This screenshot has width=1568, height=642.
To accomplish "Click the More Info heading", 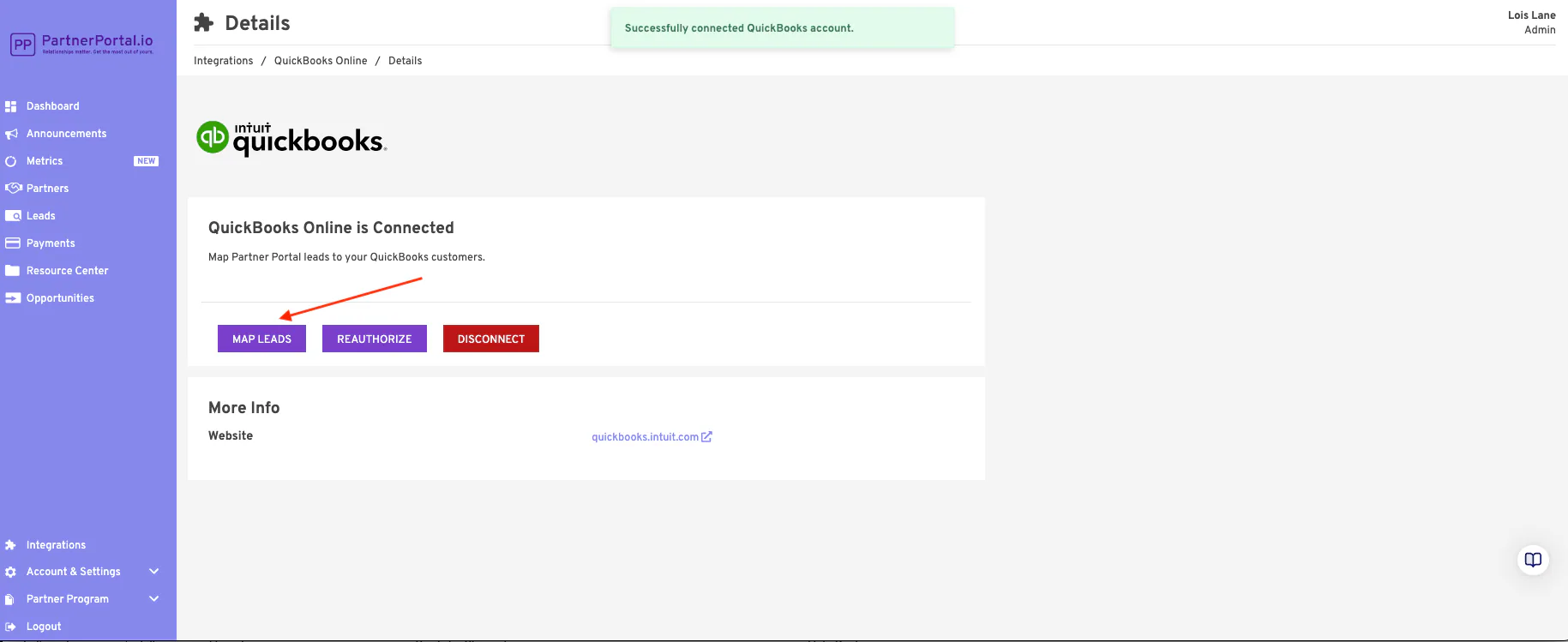I will pyautogui.click(x=243, y=408).
